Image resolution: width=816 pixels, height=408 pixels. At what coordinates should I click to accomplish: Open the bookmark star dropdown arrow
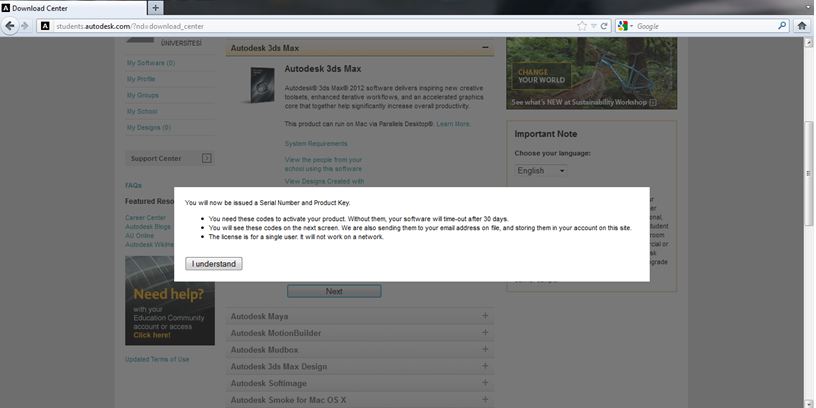[593, 26]
